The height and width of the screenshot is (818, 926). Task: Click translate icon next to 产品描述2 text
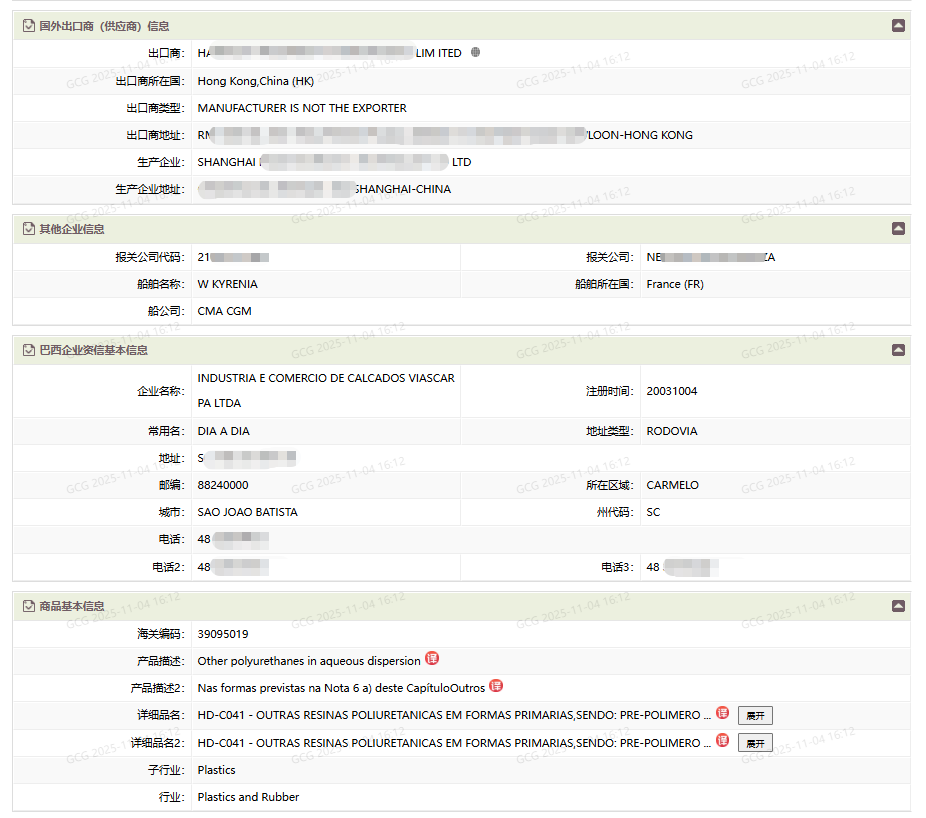pos(495,686)
